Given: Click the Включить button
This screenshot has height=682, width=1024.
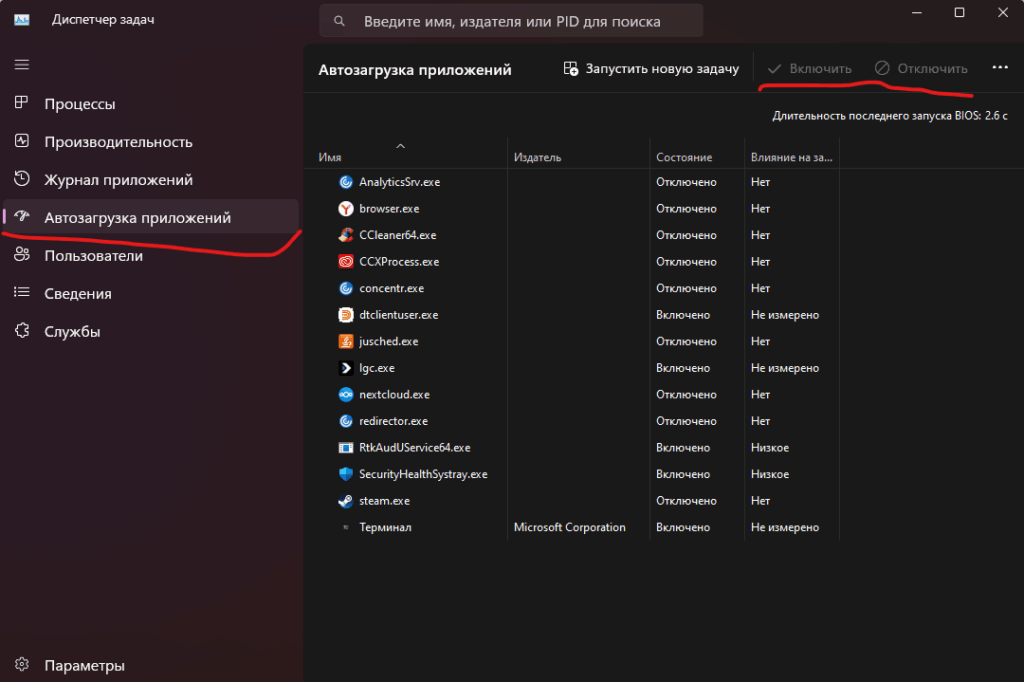Looking at the screenshot, I should [x=809, y=69].
